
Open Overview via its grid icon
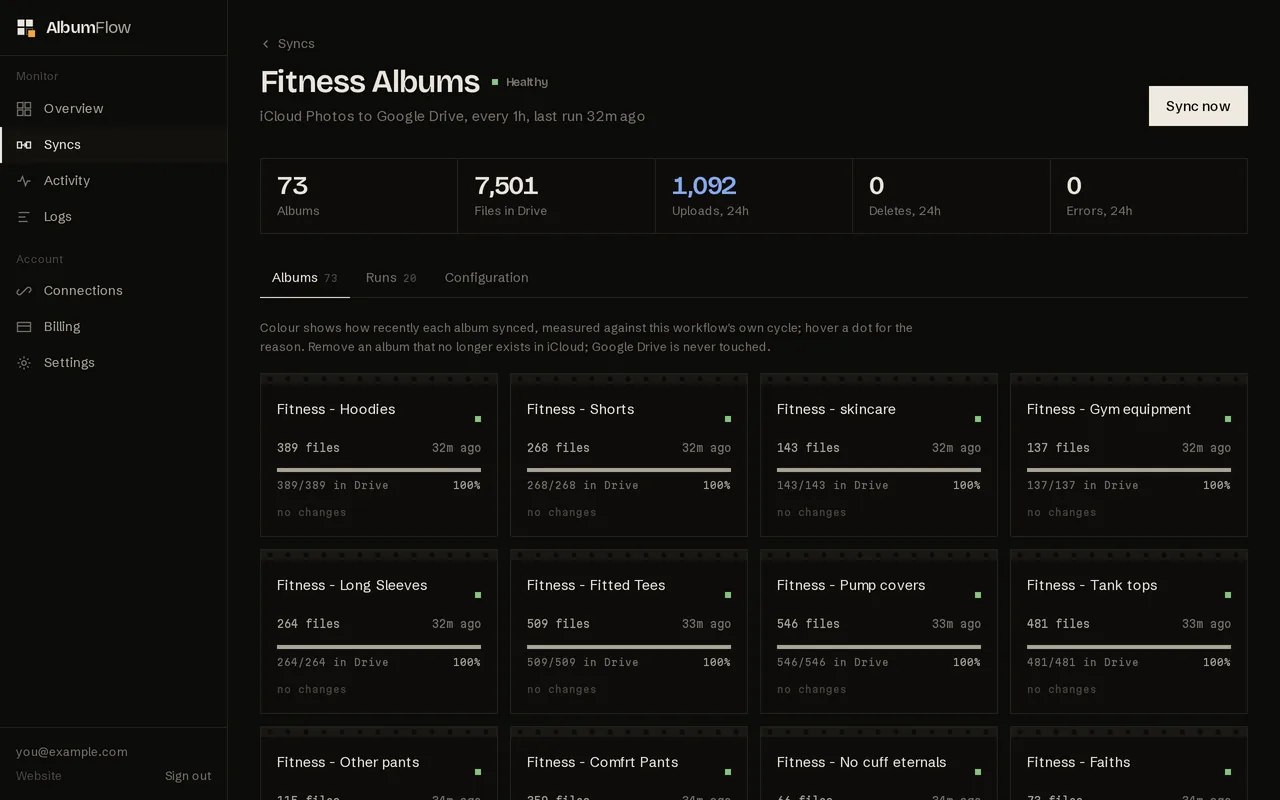coord(24,109)
